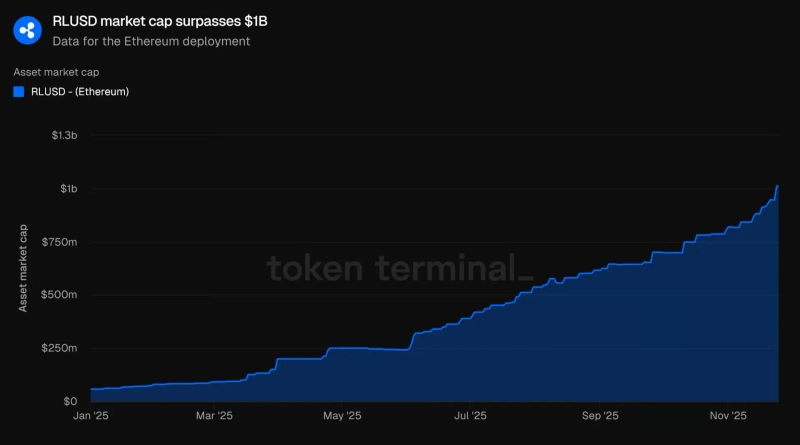The width and height of the screenshot is (800, 445).
Task: Click the $250m y-axis label
Action: click(62, 348)
